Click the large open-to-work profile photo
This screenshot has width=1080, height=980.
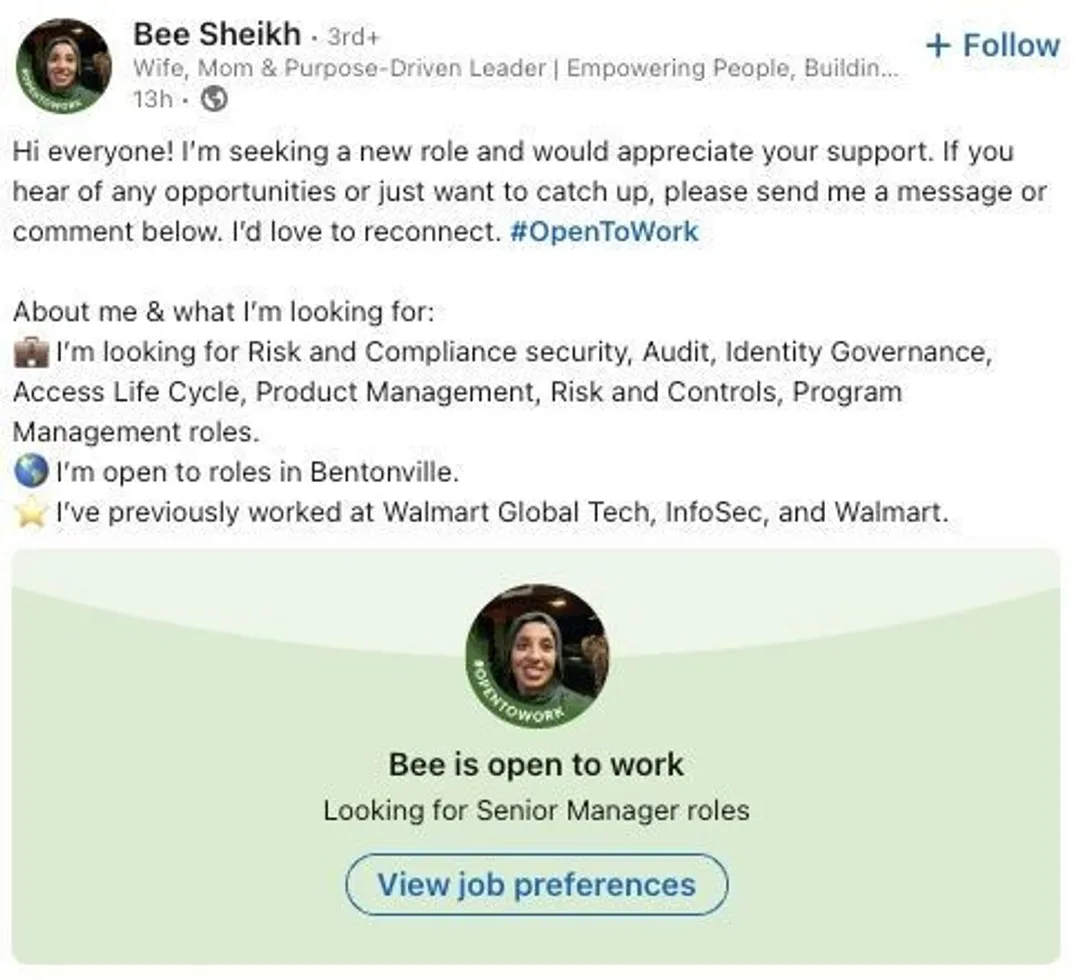537,656
